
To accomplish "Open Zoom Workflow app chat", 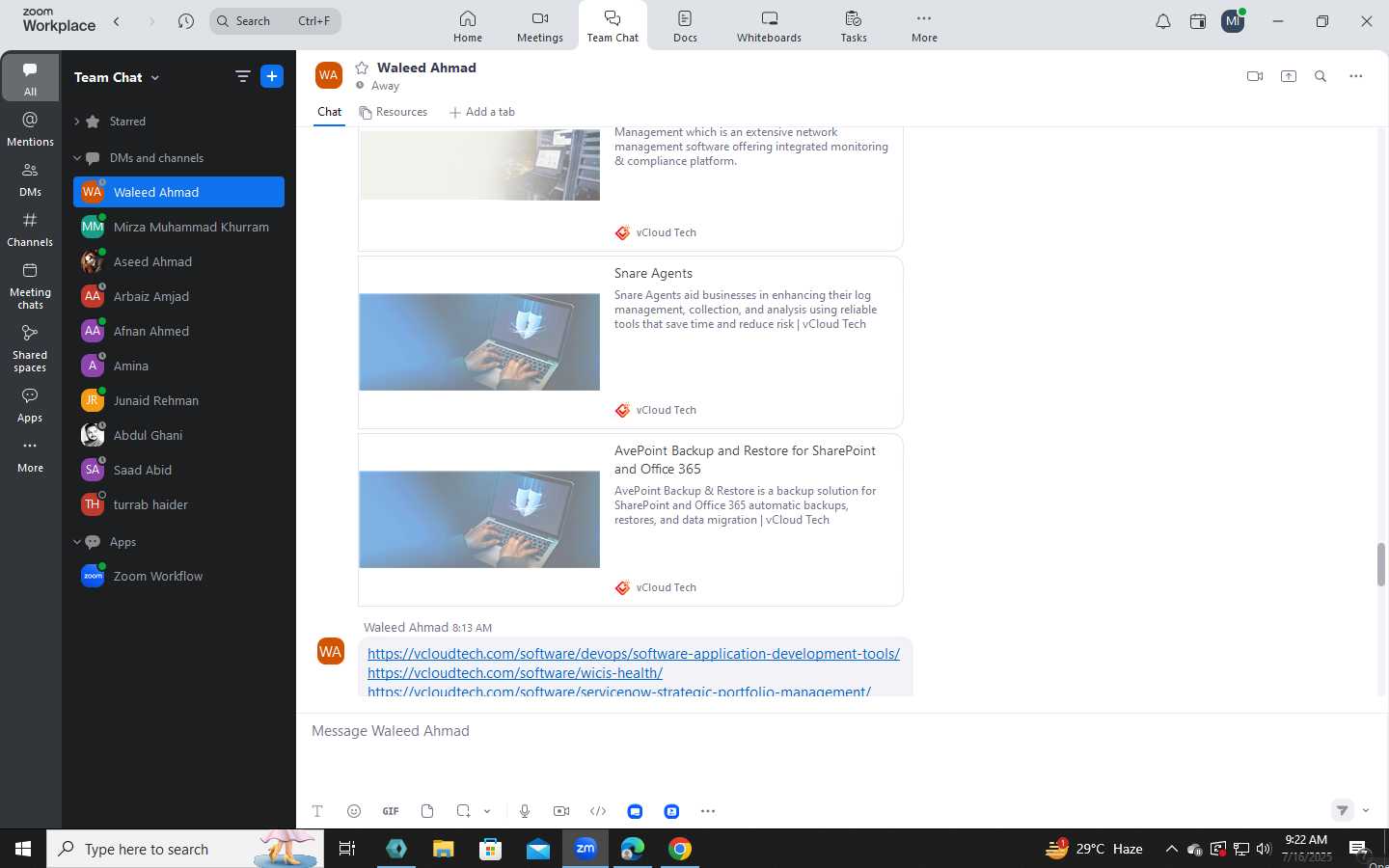I will tap(178, 576).
